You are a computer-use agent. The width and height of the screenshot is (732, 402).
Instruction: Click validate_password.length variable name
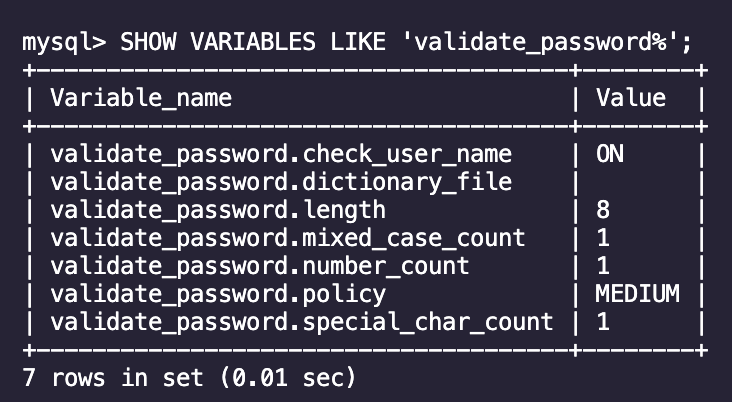[218, 210]
